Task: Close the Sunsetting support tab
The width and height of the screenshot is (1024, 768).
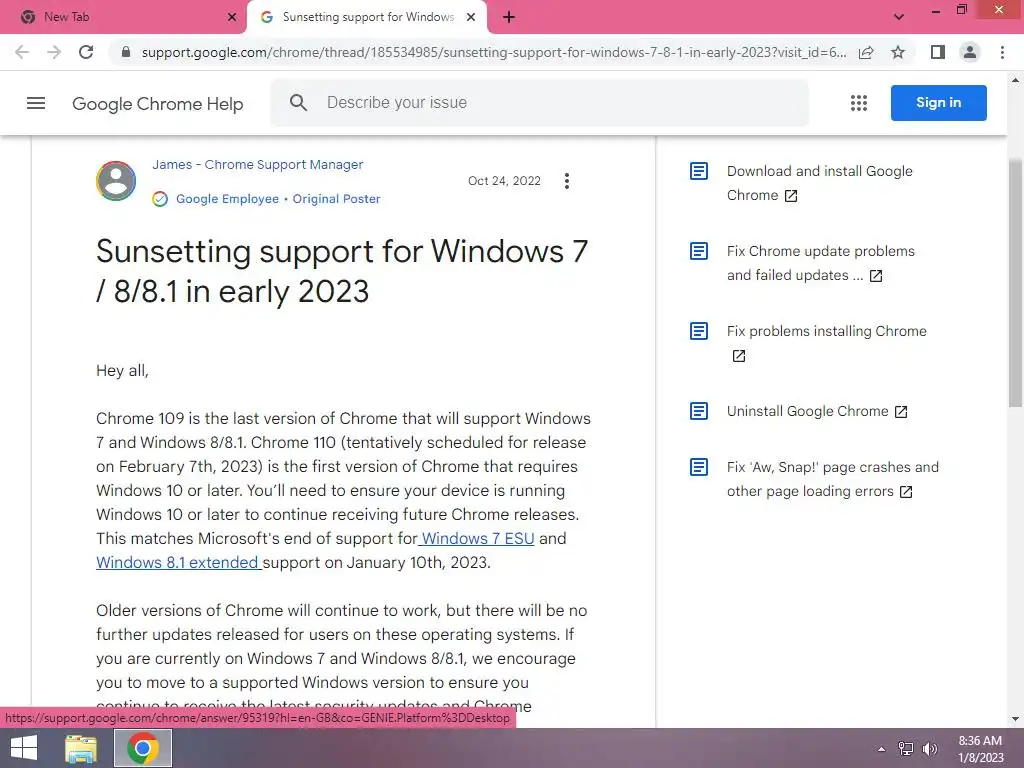Action: click(x=471, y=17)
